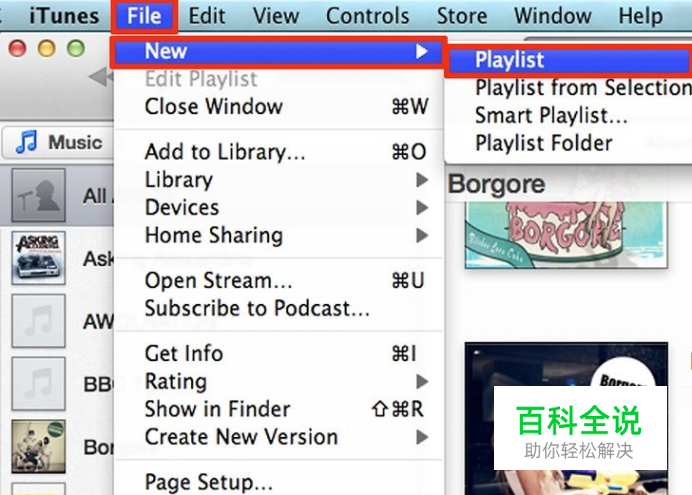Open the iTunes application menu

point(64,16)
